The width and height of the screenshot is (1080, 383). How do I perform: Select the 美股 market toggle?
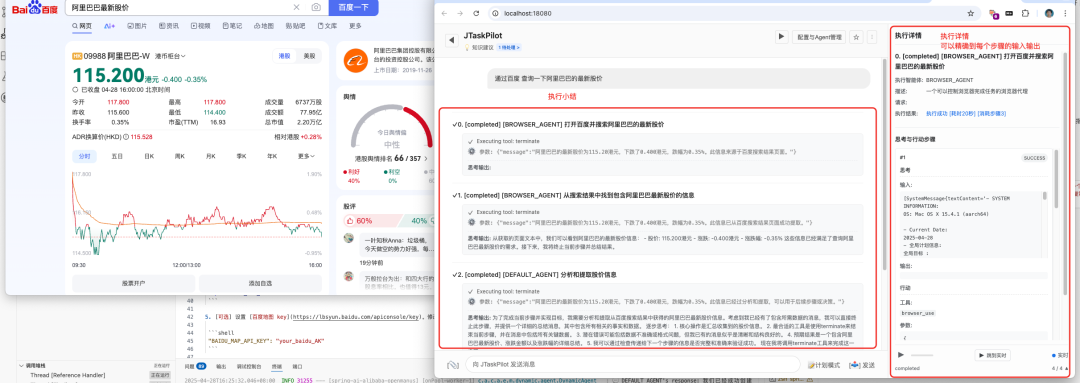309,56
